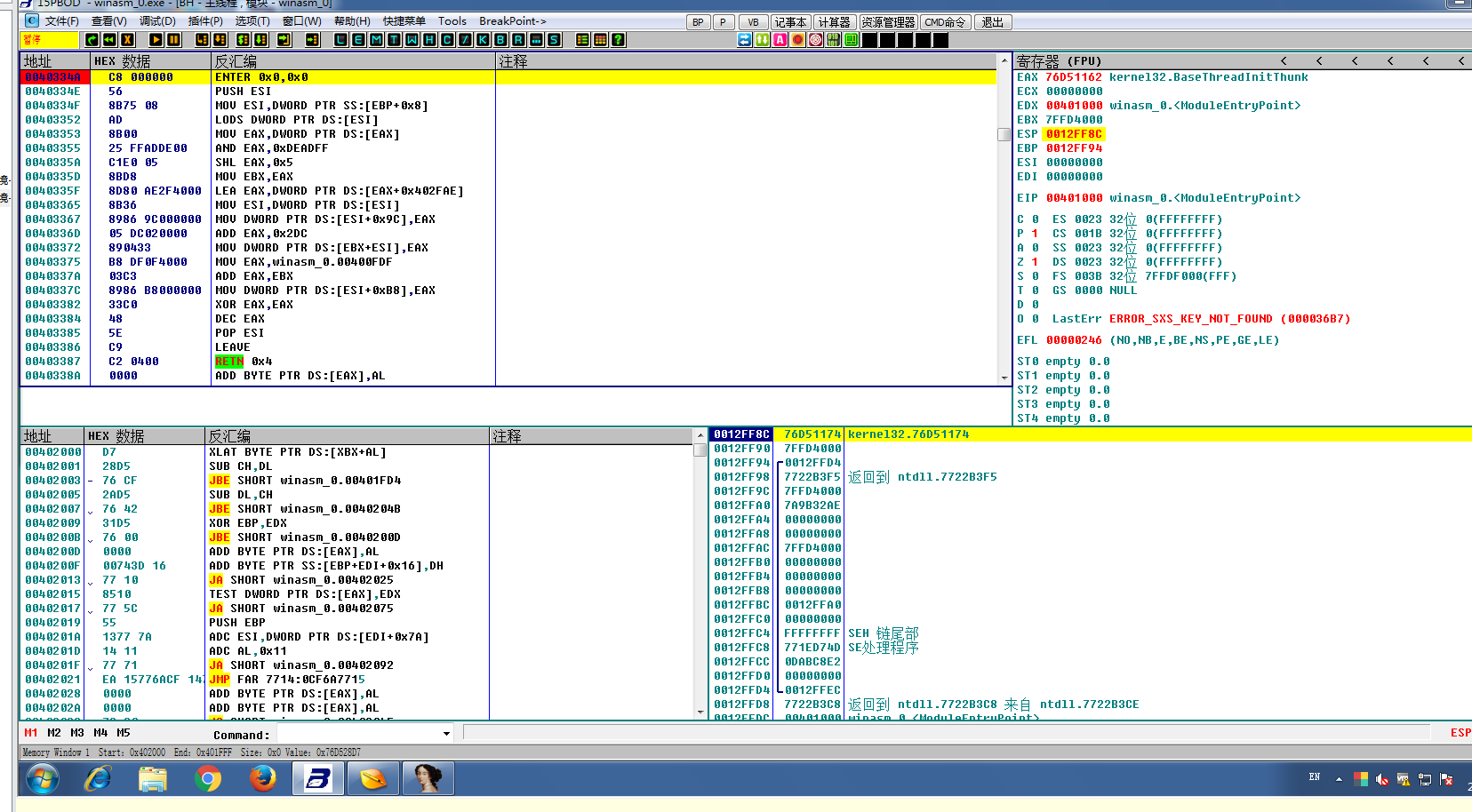Open the Log window with L icon
The image size is (1472, 812).
click(340, 40)
